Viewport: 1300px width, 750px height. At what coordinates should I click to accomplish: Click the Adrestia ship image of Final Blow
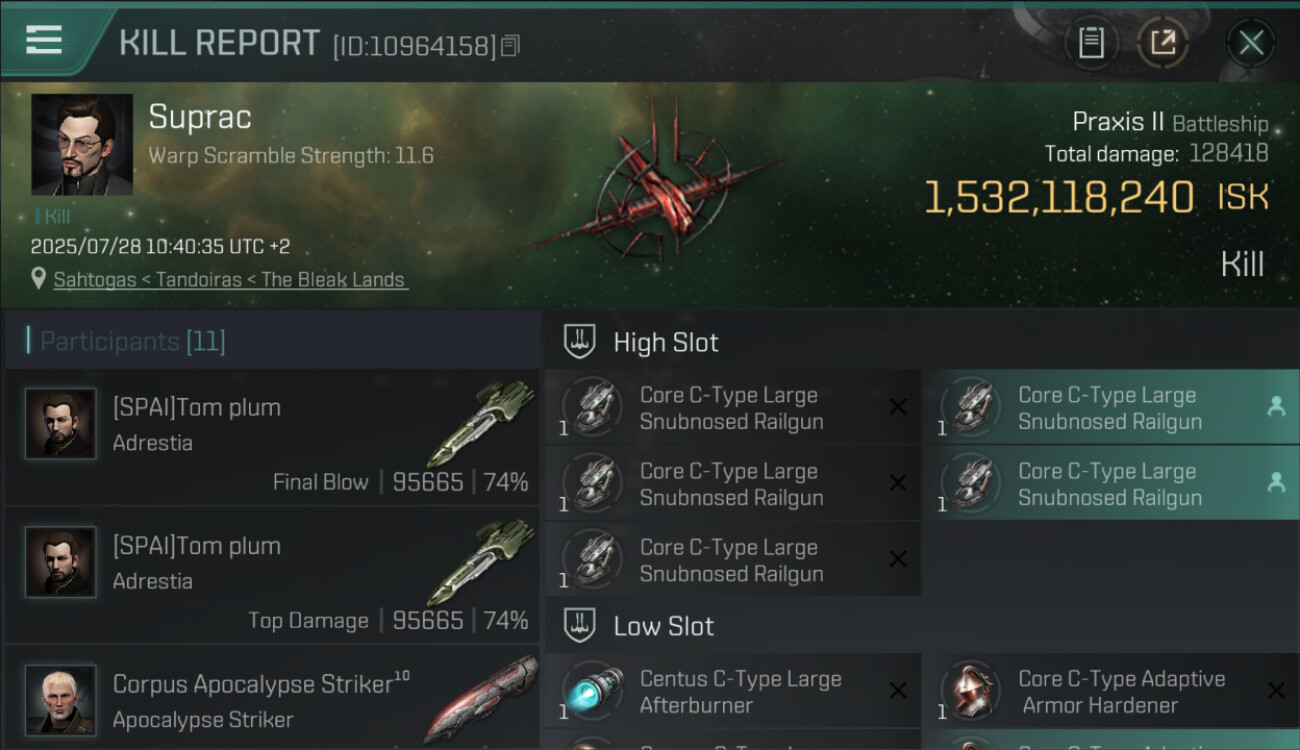click(x=482, y=423)
